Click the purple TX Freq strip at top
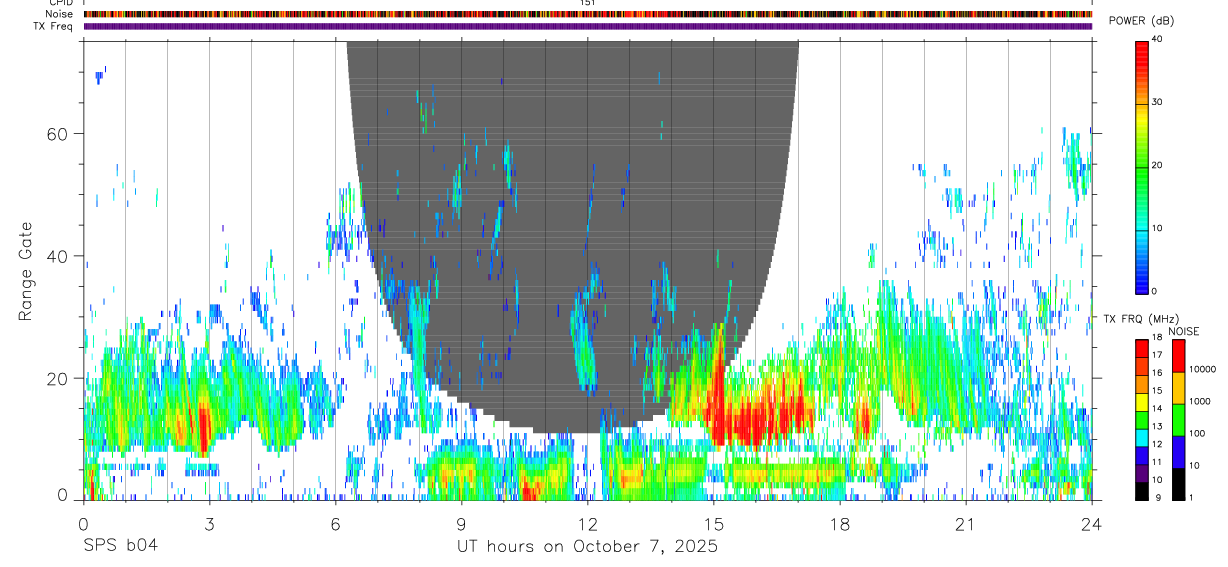This screenshot has width=1228, height=567. tap(588, 26)
